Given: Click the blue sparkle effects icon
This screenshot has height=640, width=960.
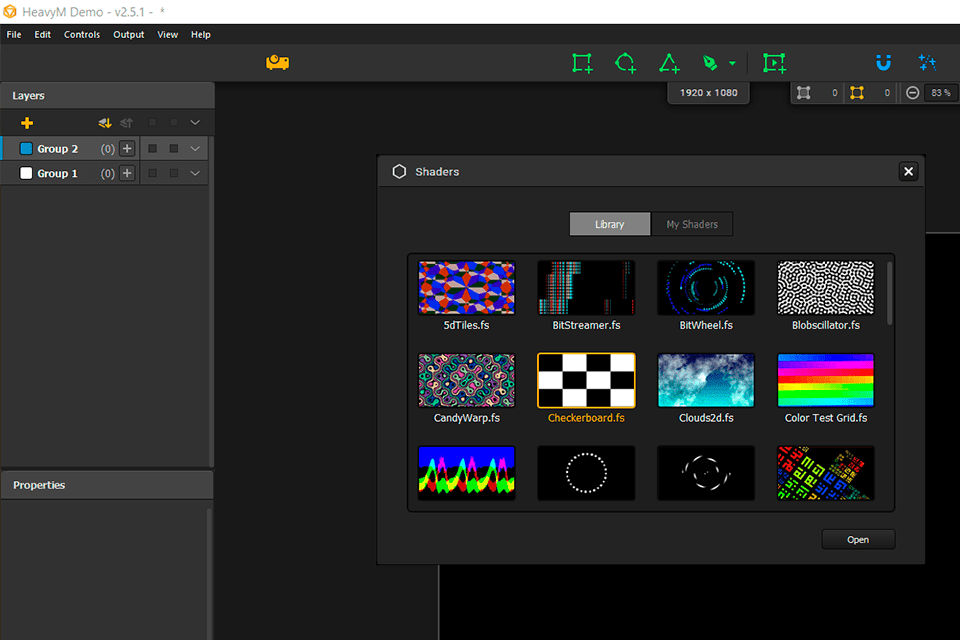Looking at the screenshot, I should pyautogui.click(x=927, y=63).
